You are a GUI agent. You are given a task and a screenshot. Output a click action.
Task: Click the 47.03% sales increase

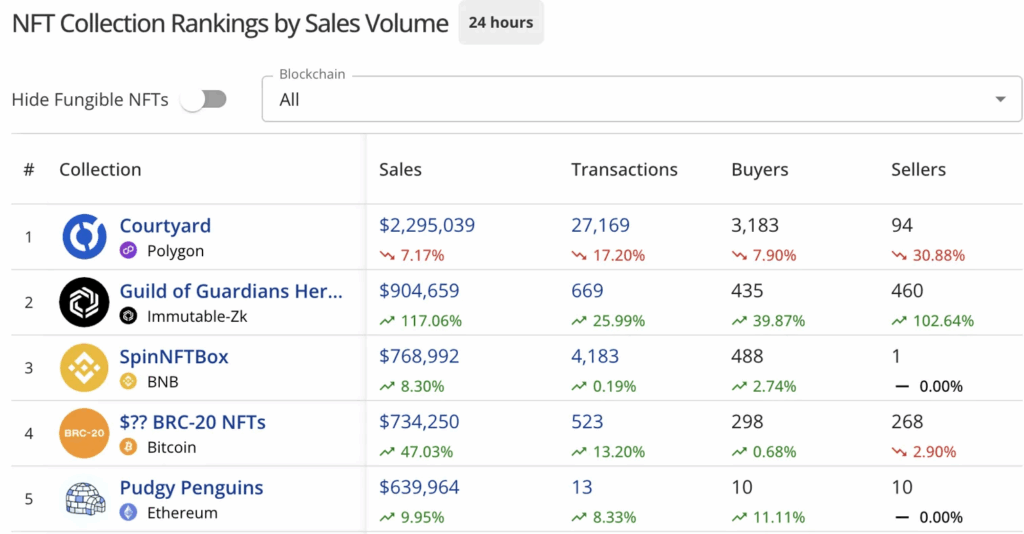[416, 452]
